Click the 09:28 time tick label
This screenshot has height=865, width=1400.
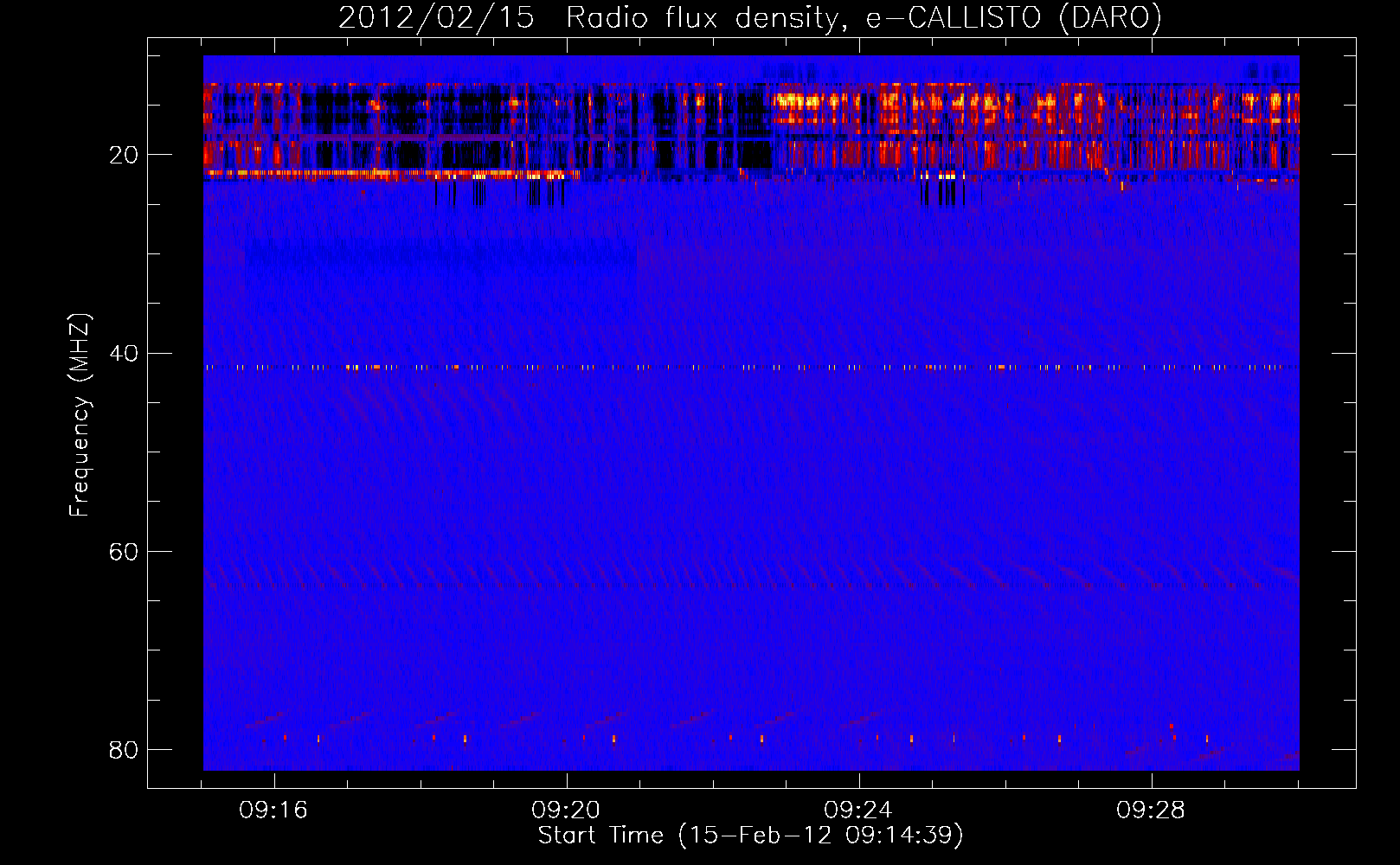1151,811
